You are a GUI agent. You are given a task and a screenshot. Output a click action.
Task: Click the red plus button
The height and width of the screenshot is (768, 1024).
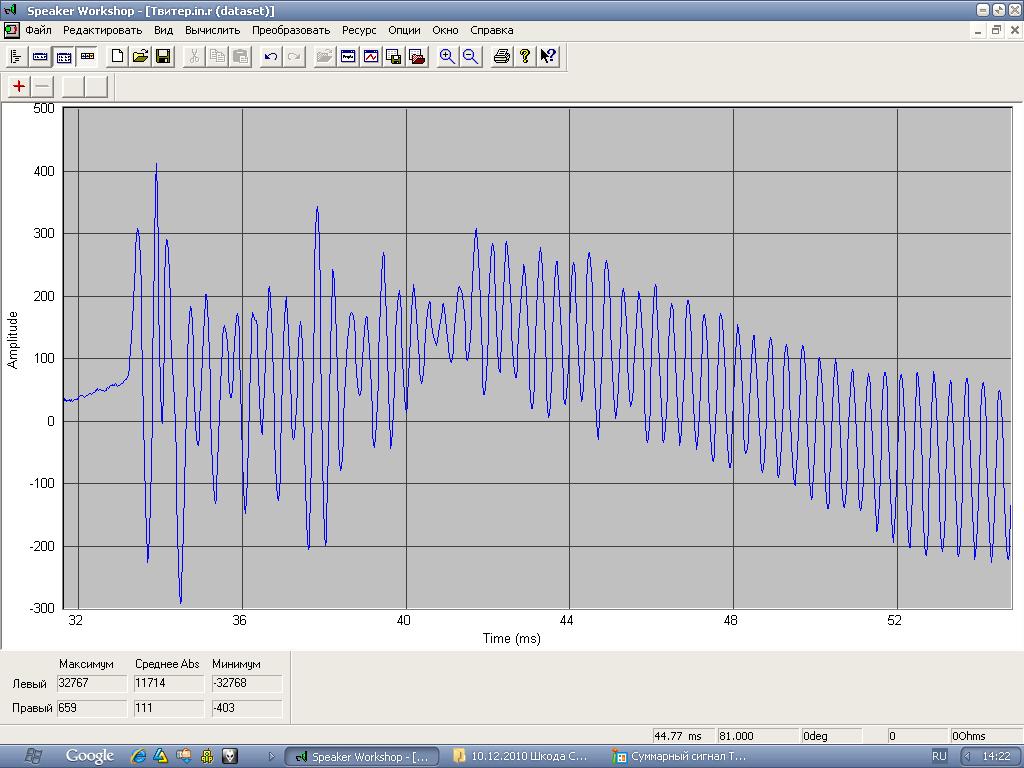coord(19,86)
